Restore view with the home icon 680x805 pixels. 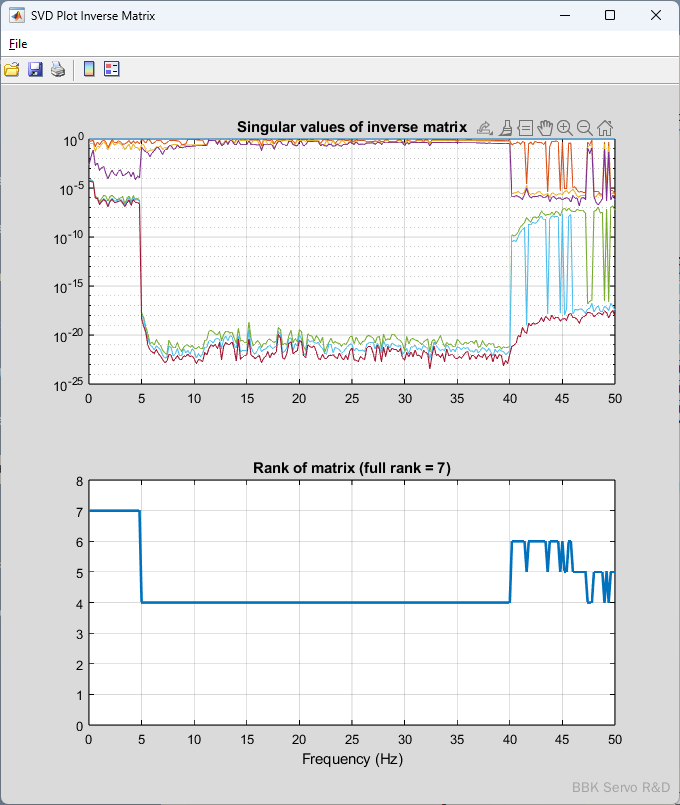[605, 127]
